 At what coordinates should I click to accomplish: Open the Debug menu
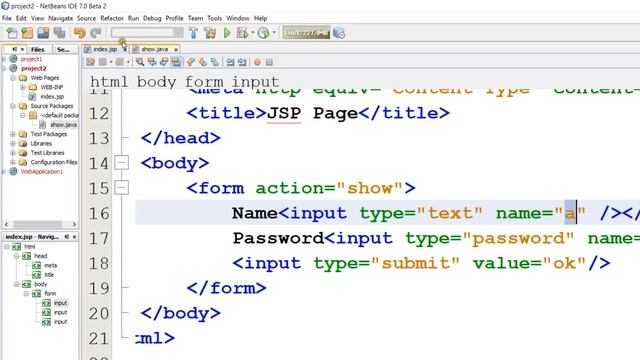[x=152, y=18]
